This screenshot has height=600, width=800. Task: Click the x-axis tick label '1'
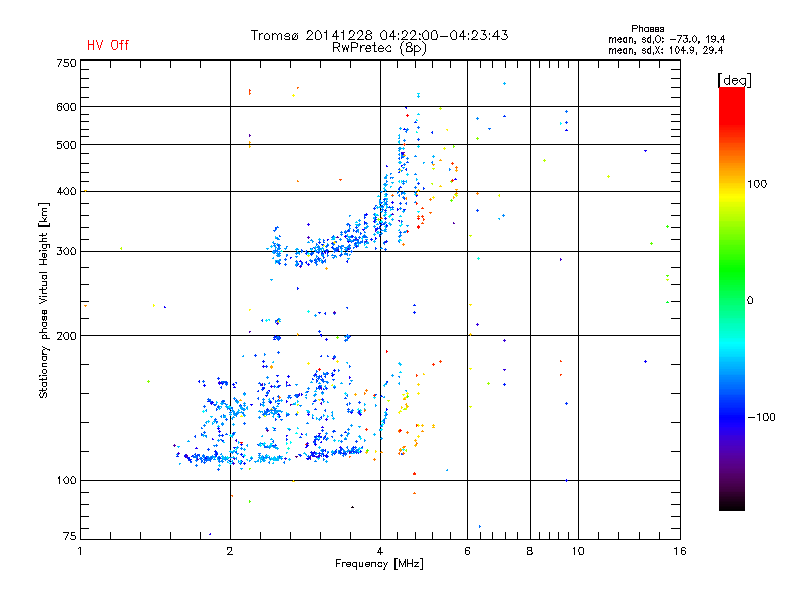pyautogui.click(x=80, y=551)
